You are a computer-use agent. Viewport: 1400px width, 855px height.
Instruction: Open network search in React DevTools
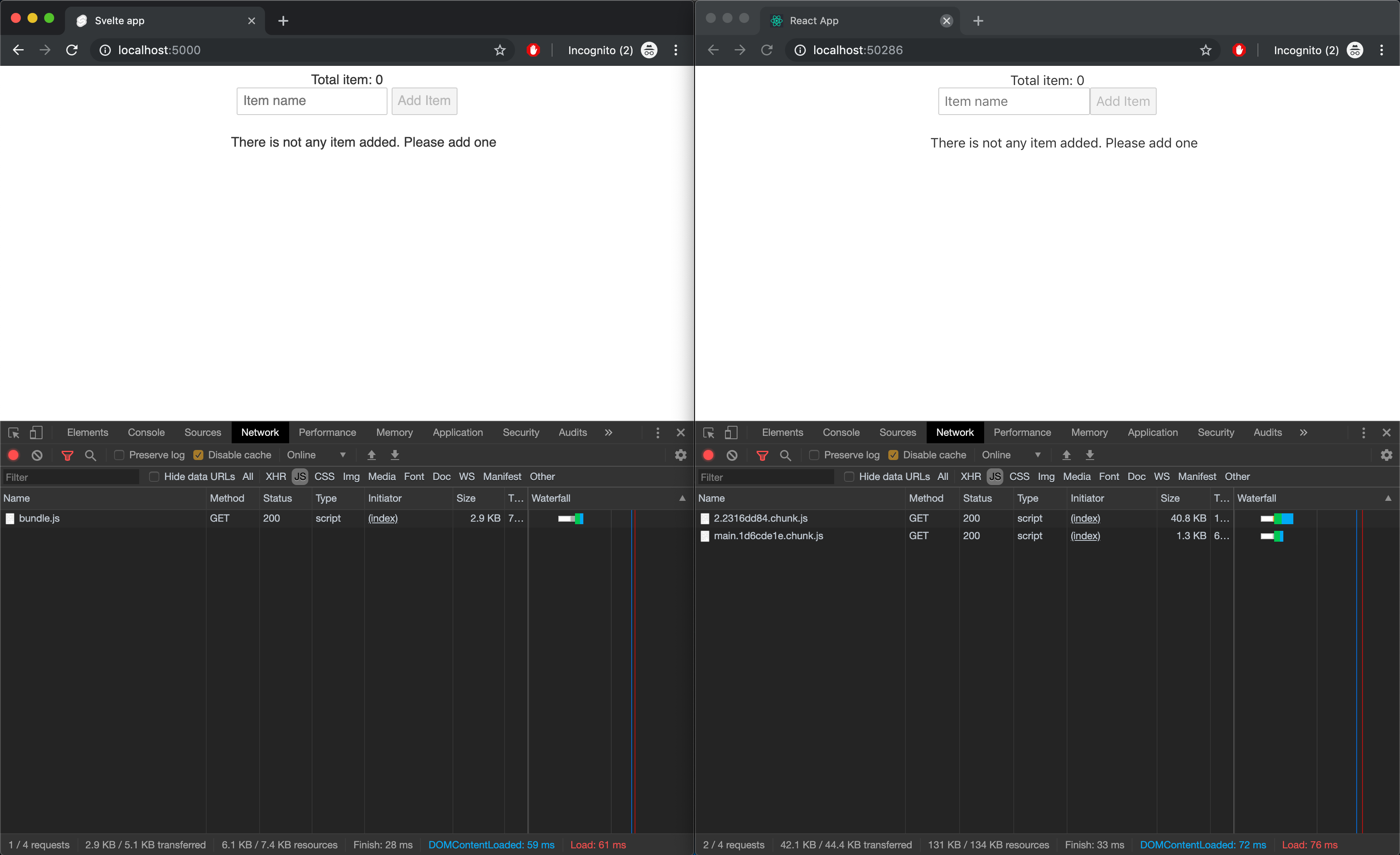pyautogui.click(x=785, y=455)
